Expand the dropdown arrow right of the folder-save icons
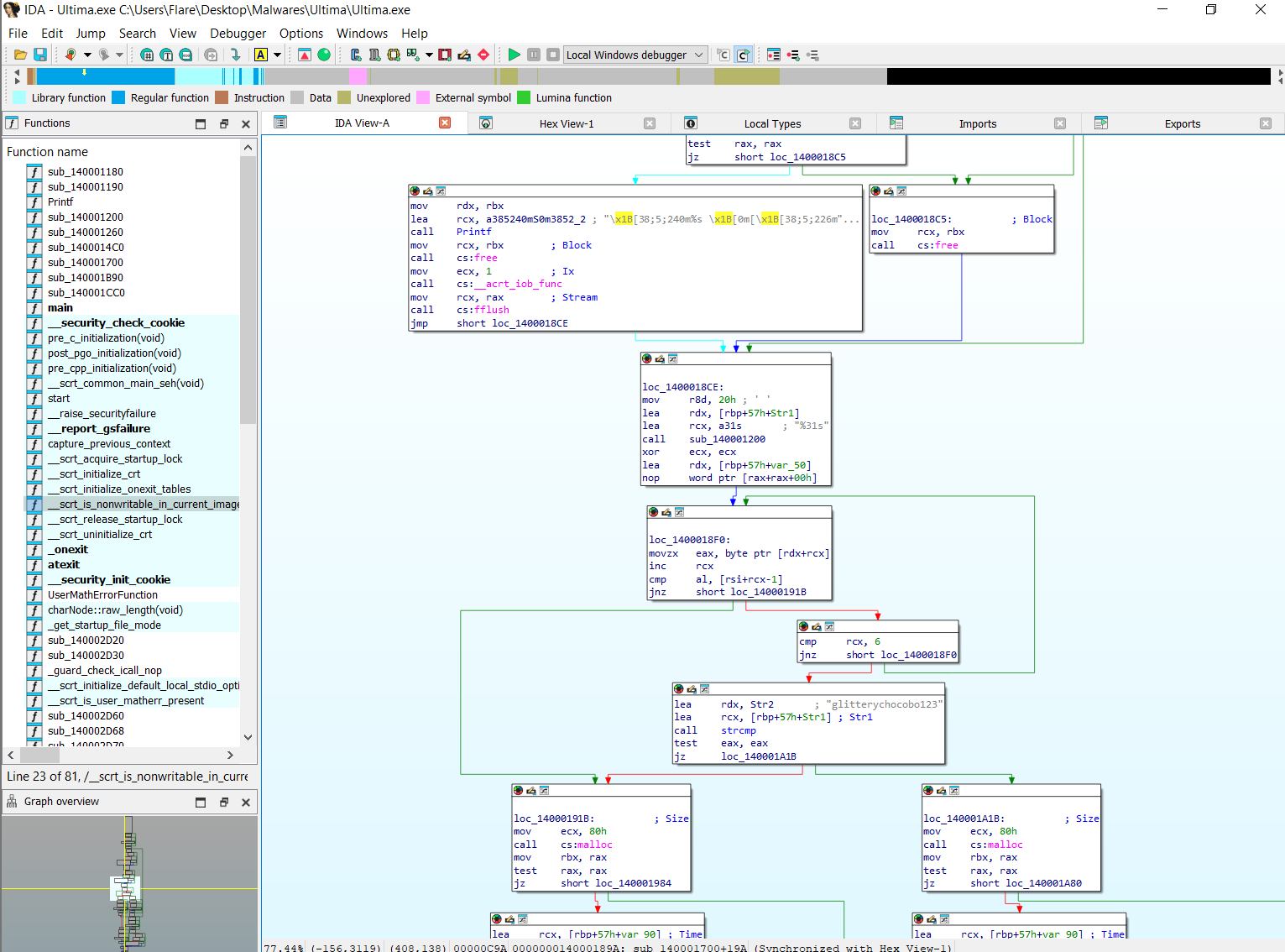Image resolution: width=1285 pixels, height=952 pixels. point(87,55)
